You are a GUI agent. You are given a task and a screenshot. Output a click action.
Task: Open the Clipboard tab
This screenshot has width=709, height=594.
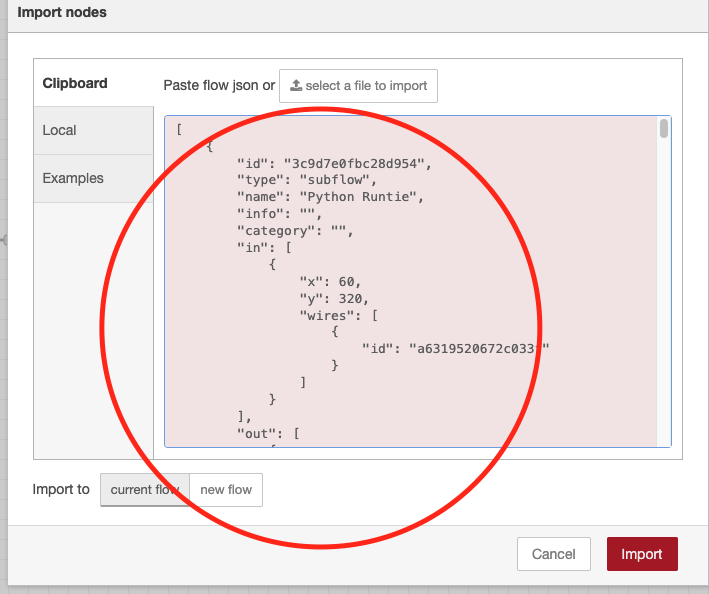click(x=94, y=83)
